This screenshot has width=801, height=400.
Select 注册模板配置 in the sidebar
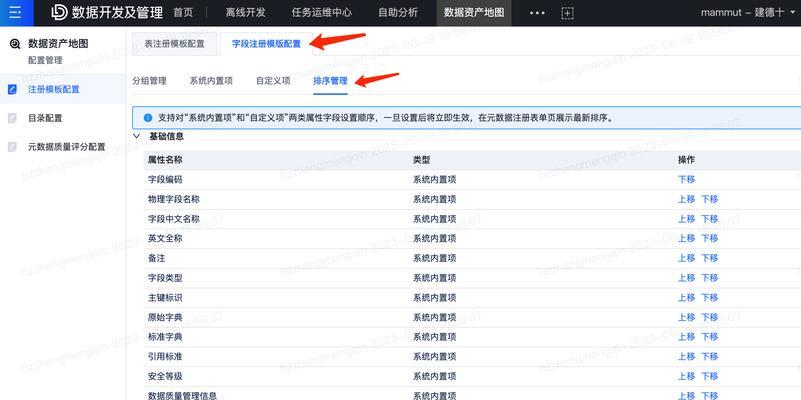pyautogui.click(x=62, y=89)
